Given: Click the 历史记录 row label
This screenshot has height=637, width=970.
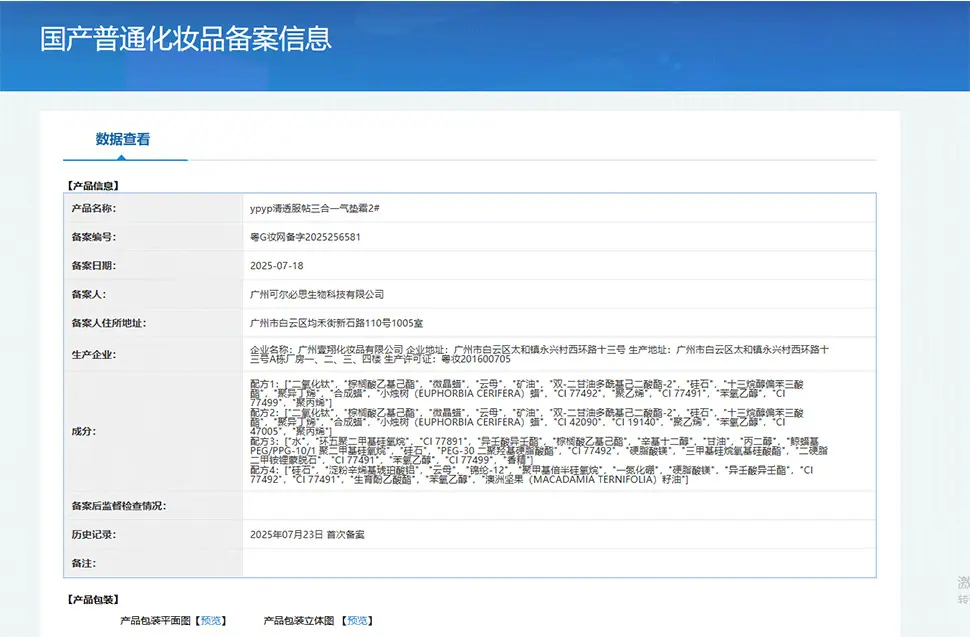Looking at the screenshot, I should [x=93, y=535].
